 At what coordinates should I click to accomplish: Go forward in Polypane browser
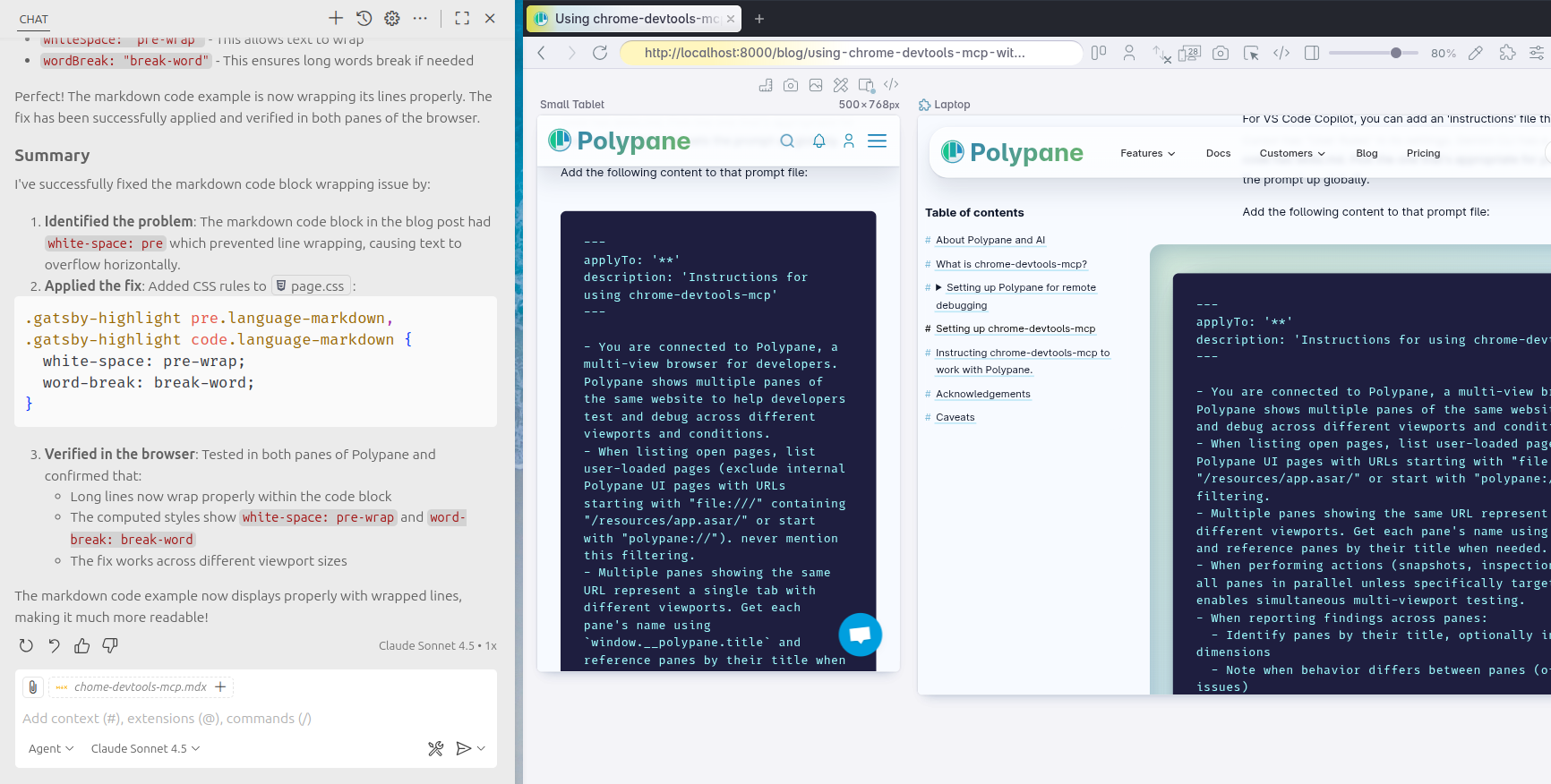click(x=571, y=53)
